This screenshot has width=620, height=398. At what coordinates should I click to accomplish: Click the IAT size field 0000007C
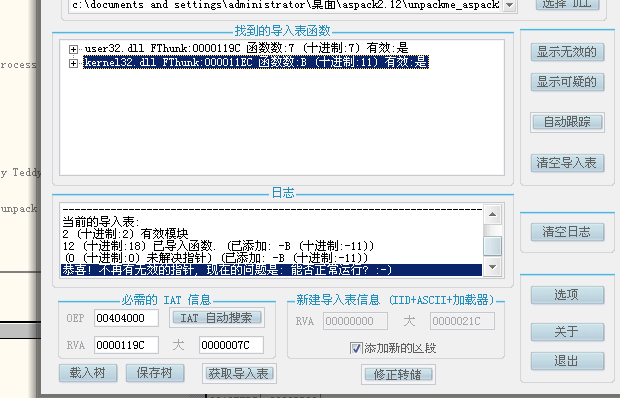pos(231,345)
